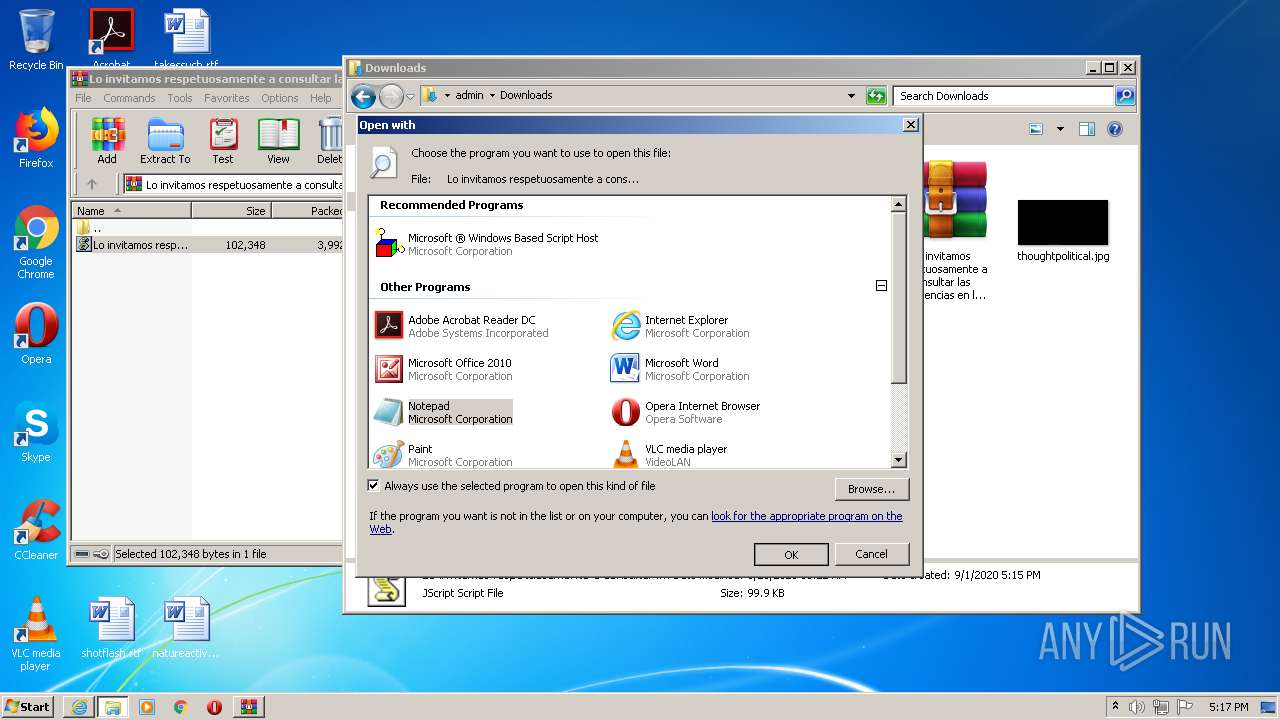Select Notepad program icon
The height and width of the screenshot is (720, 1280).
click(x=389, y=412)
